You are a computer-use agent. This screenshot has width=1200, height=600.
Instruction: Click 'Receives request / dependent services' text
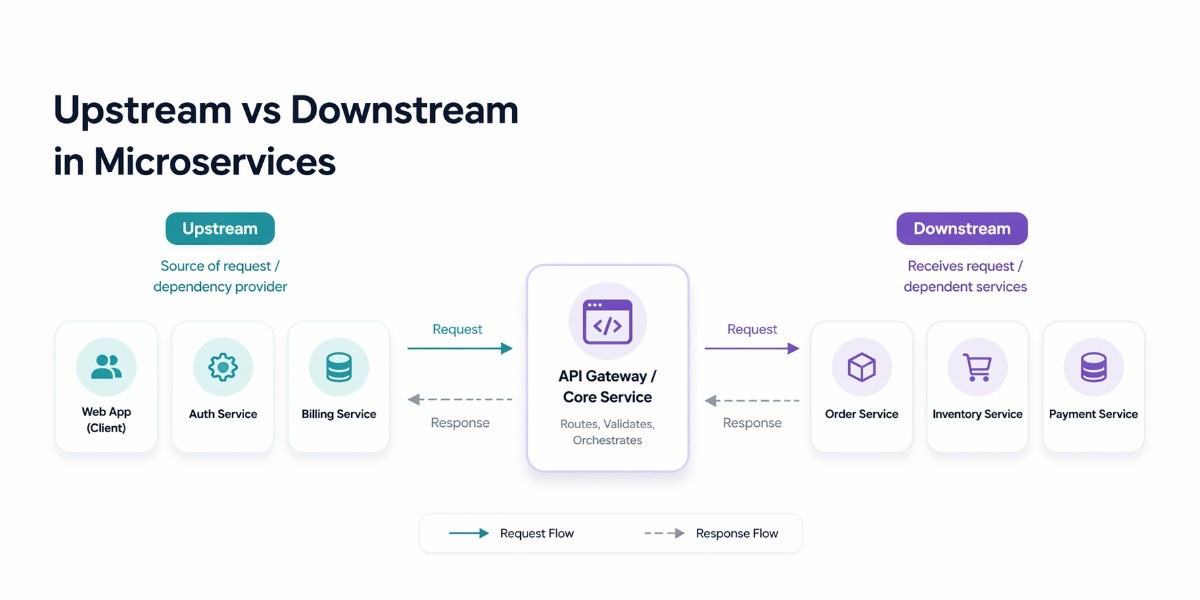click(x=965, y=277)
